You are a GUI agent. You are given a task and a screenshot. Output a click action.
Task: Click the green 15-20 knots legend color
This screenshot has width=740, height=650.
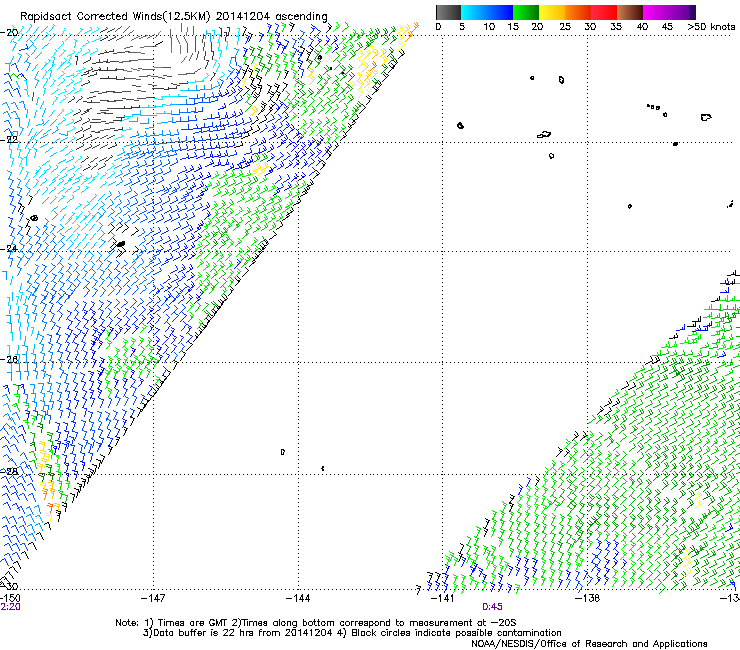point(526,12)
